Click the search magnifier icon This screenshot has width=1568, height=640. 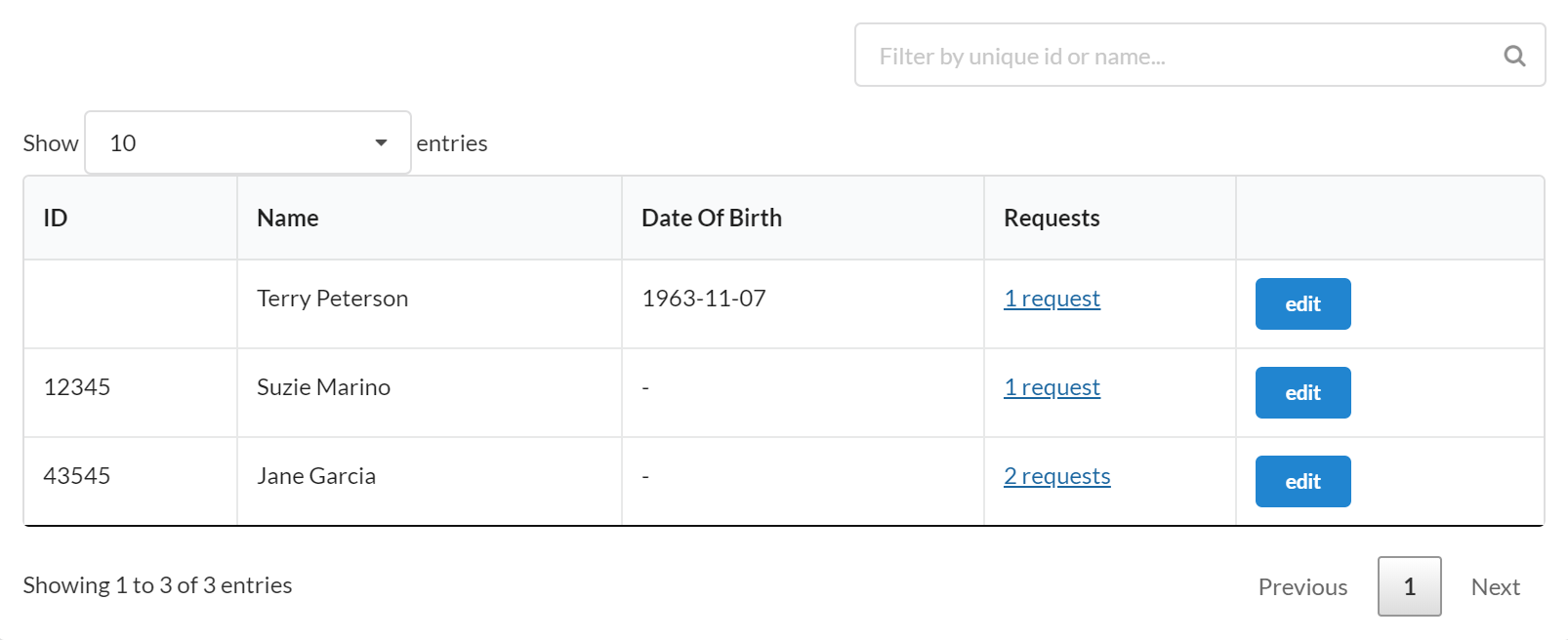(1514, 56)
